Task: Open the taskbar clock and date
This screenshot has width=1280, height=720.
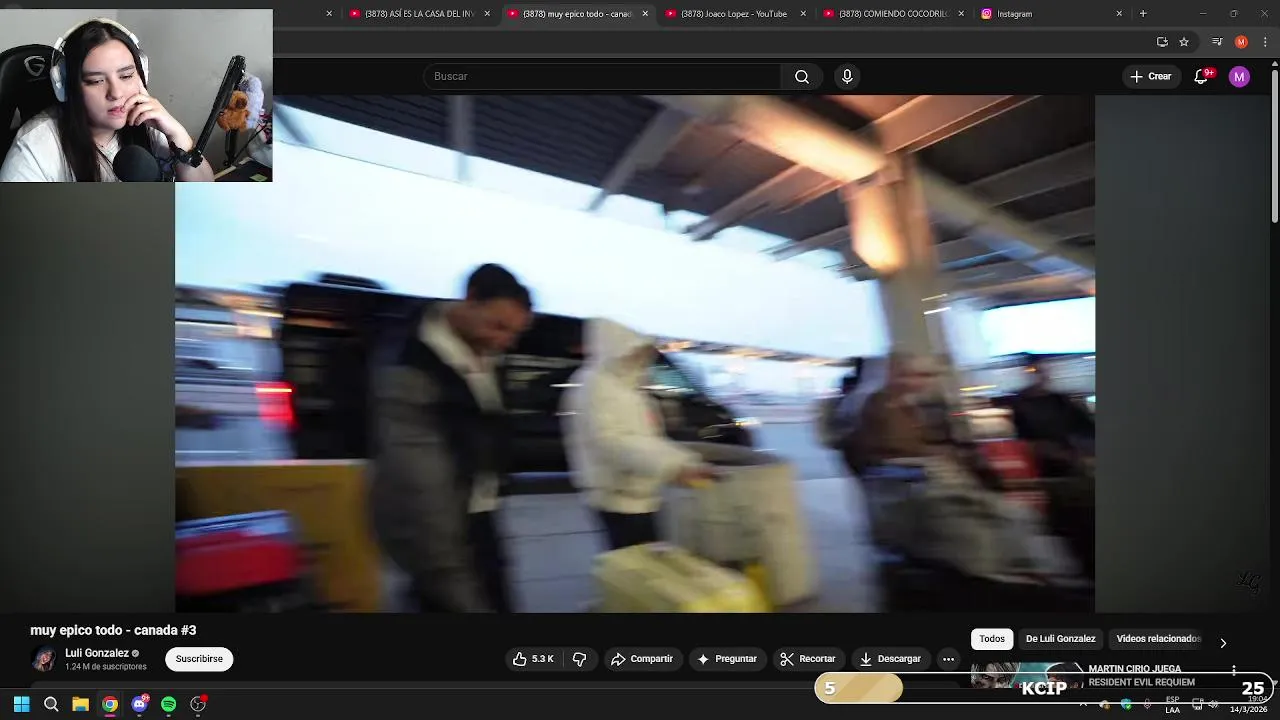Action: pos(1250,704)
